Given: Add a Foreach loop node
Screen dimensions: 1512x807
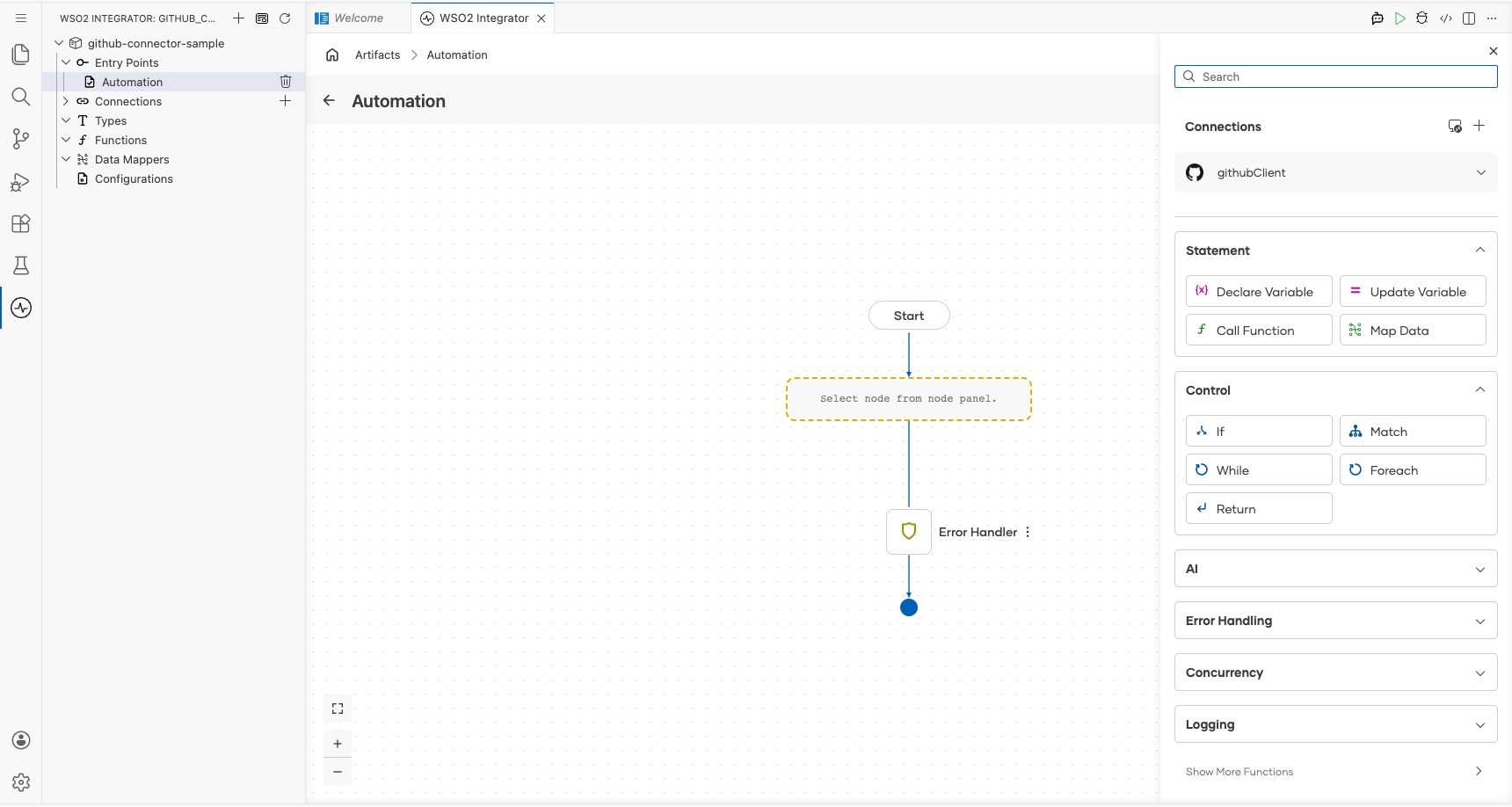Looking at the screenshot, I should [1413, 469].
